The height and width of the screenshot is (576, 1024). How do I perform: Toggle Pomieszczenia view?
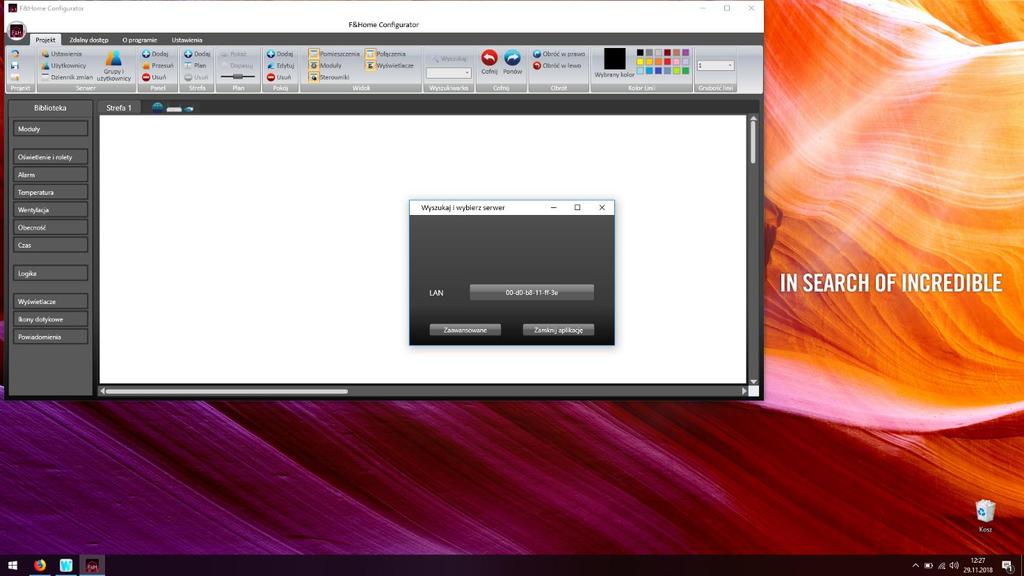[x=334, y=54]
